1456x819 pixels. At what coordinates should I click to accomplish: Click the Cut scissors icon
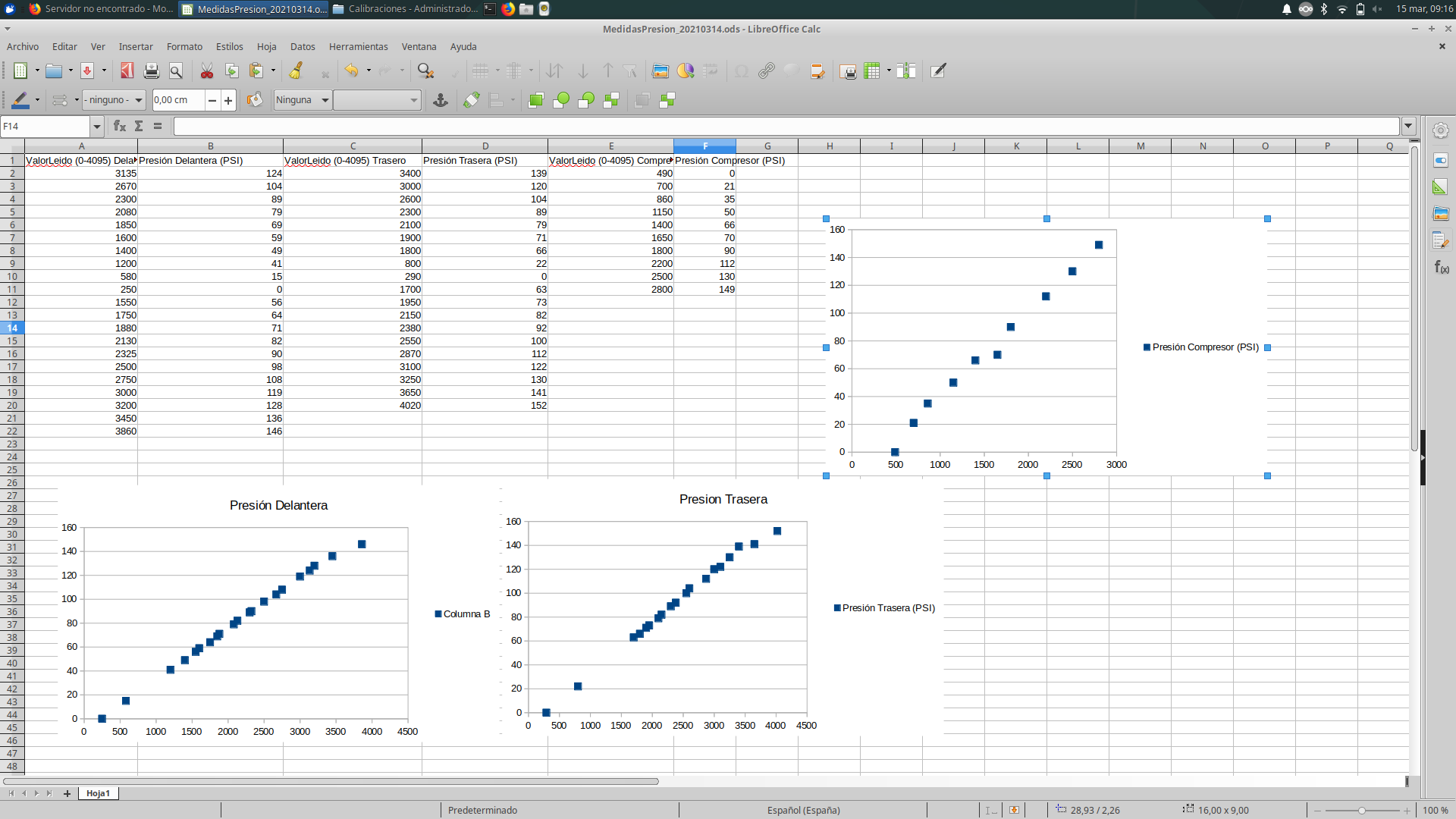pos(206,71)
